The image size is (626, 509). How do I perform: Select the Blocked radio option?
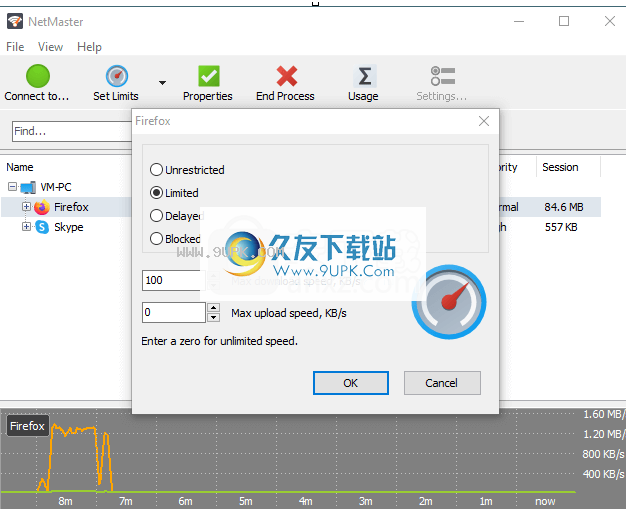point(156,239)
